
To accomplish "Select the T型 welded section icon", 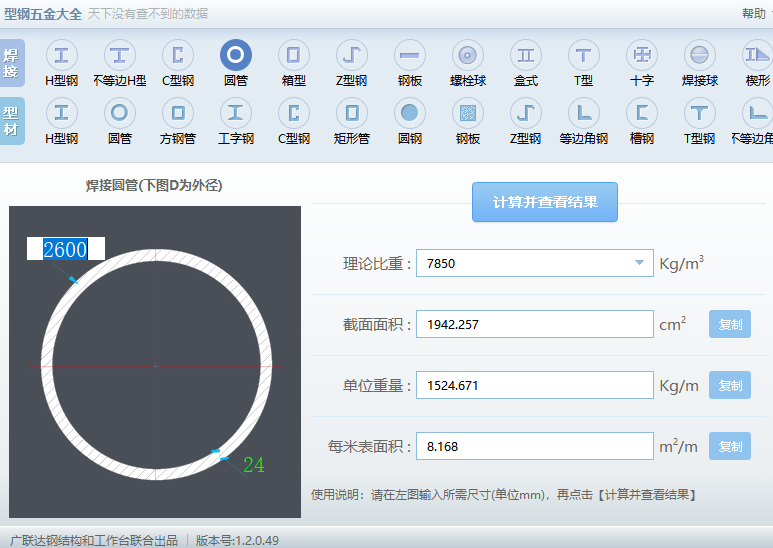I will [x=584, y=55].
